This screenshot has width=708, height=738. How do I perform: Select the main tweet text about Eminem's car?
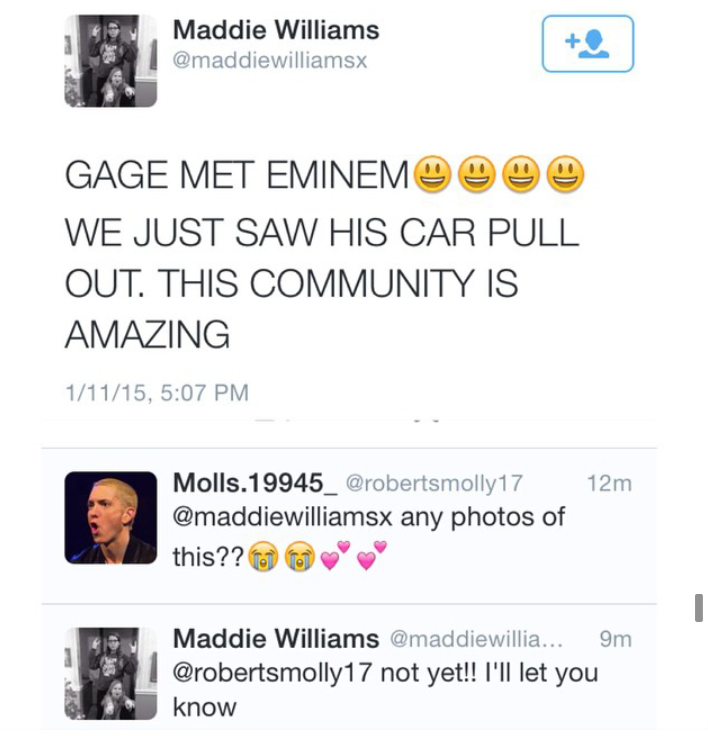pyautogui.click(x=320, y=257)
